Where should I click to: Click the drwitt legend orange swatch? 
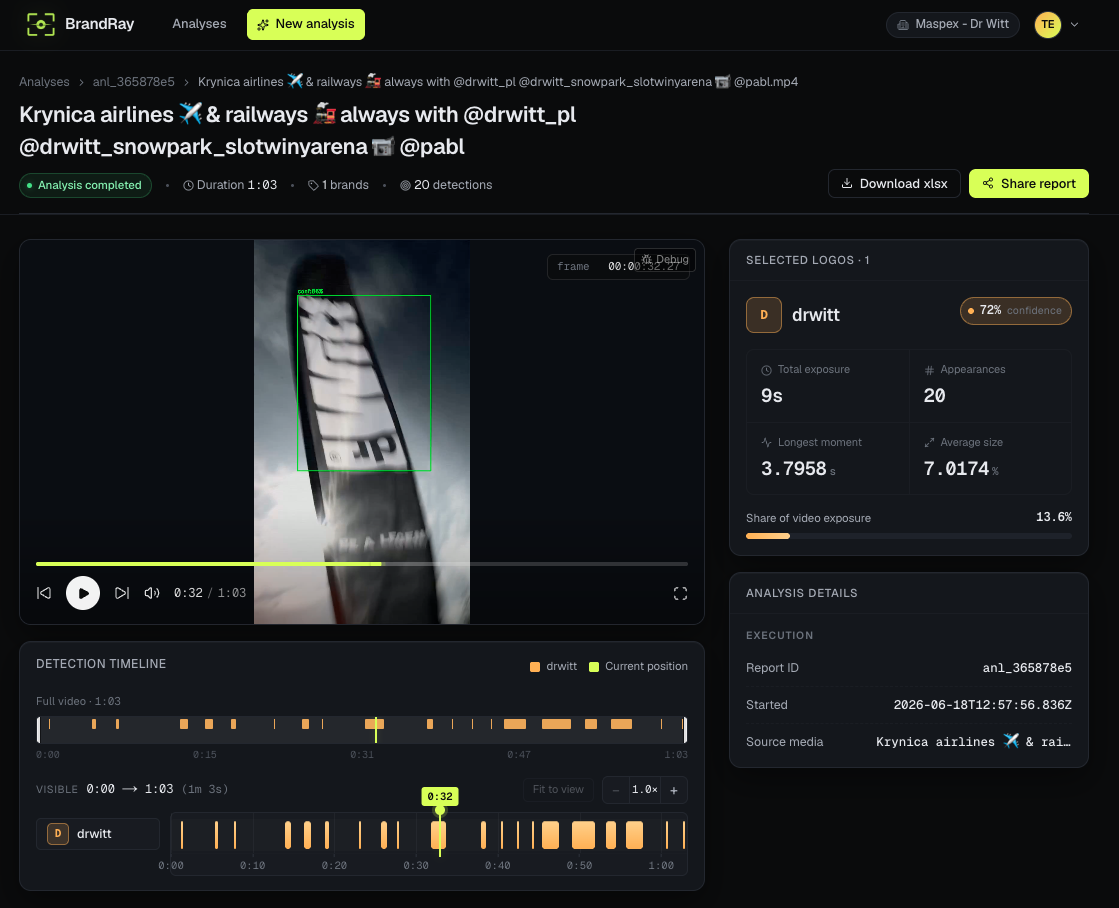(535, 667)
